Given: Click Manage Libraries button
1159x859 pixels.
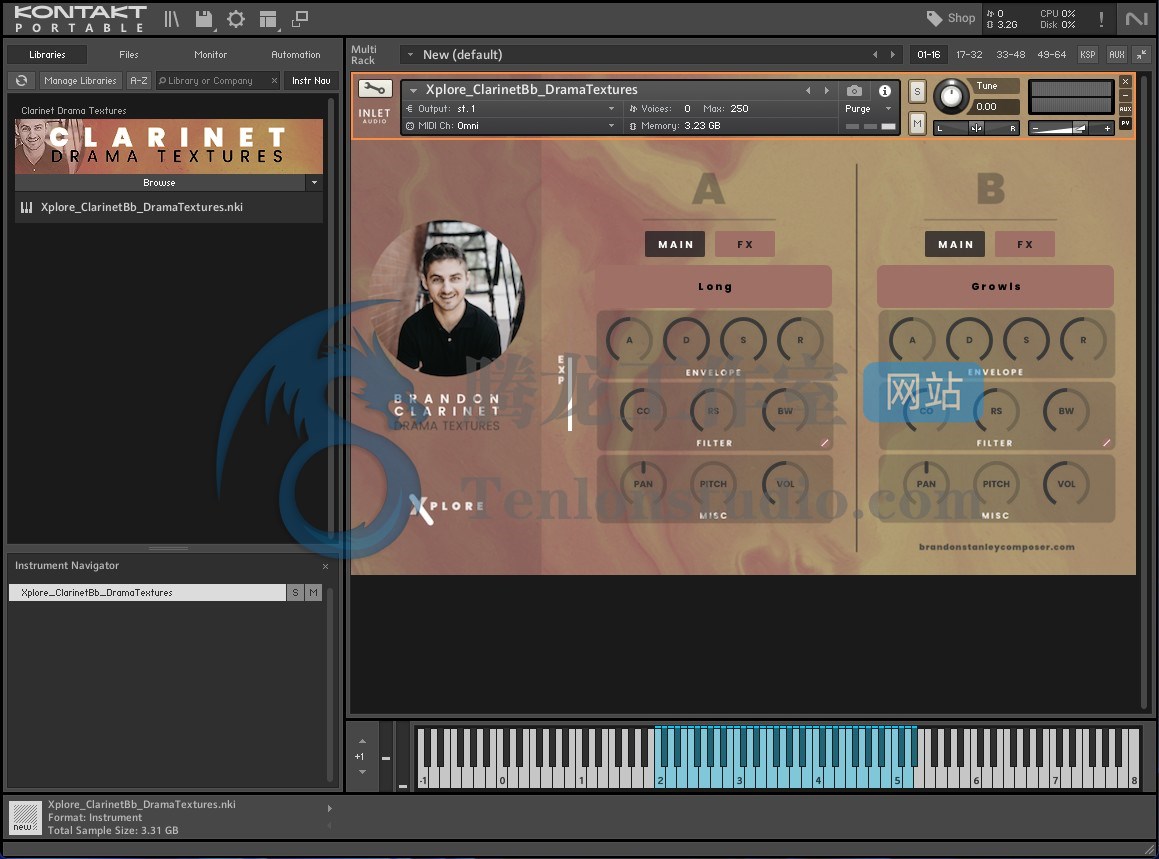Looking at the screenshot, I should point(80,81).
